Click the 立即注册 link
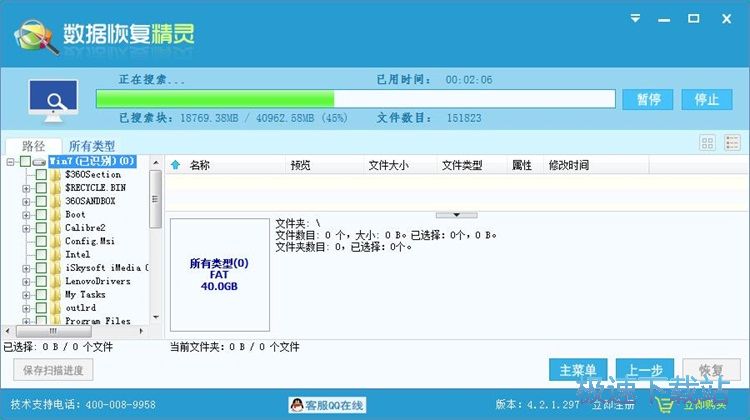This screenshot has height=420, width=750. point(613,405)
